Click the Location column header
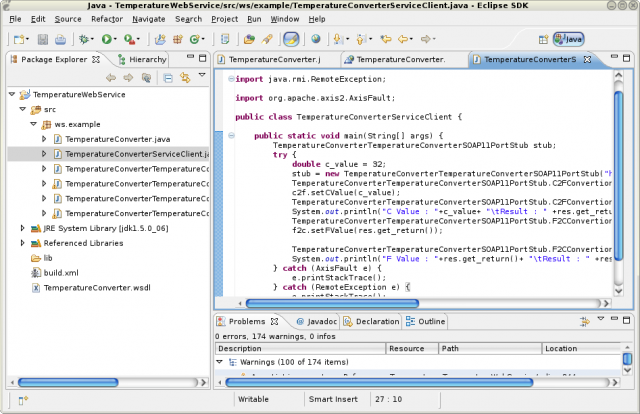640x414 pixels. pyautogui.click(x=581, y=349)
